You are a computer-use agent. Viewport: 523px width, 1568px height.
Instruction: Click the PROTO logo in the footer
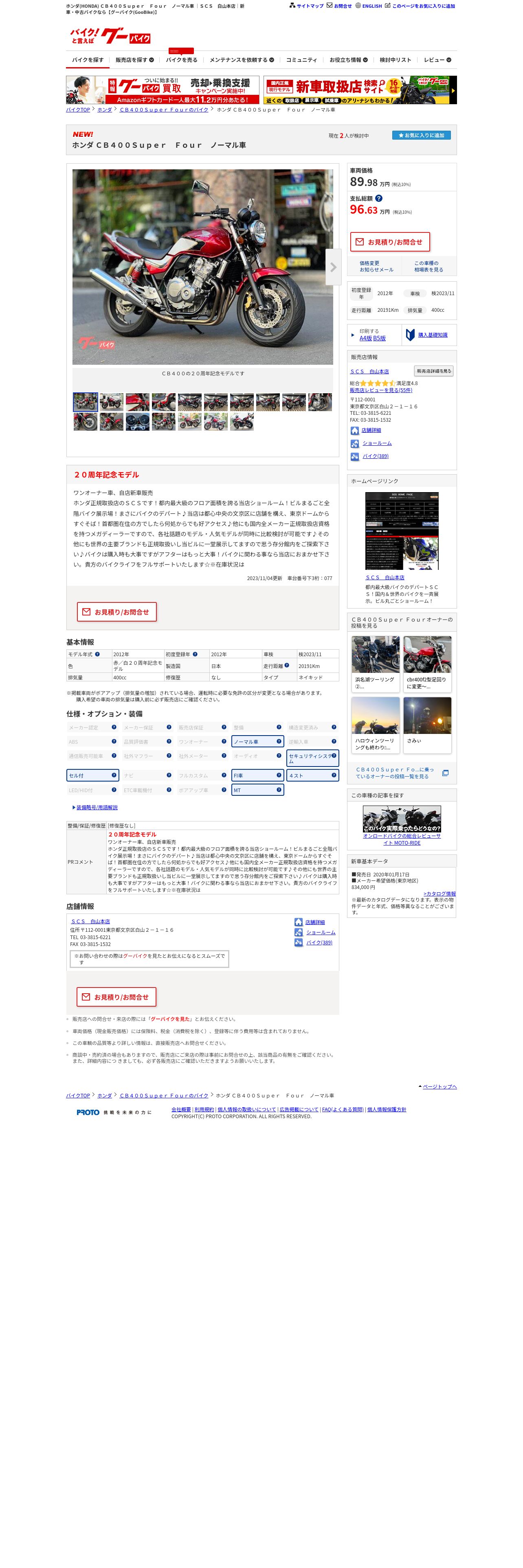point(88,1112)
